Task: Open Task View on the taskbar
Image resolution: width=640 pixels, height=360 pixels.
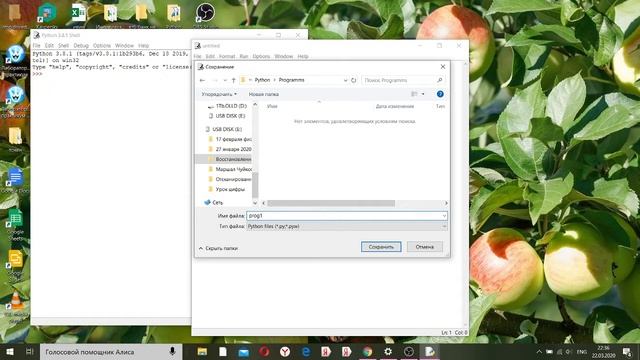Action: coord(29,351)
